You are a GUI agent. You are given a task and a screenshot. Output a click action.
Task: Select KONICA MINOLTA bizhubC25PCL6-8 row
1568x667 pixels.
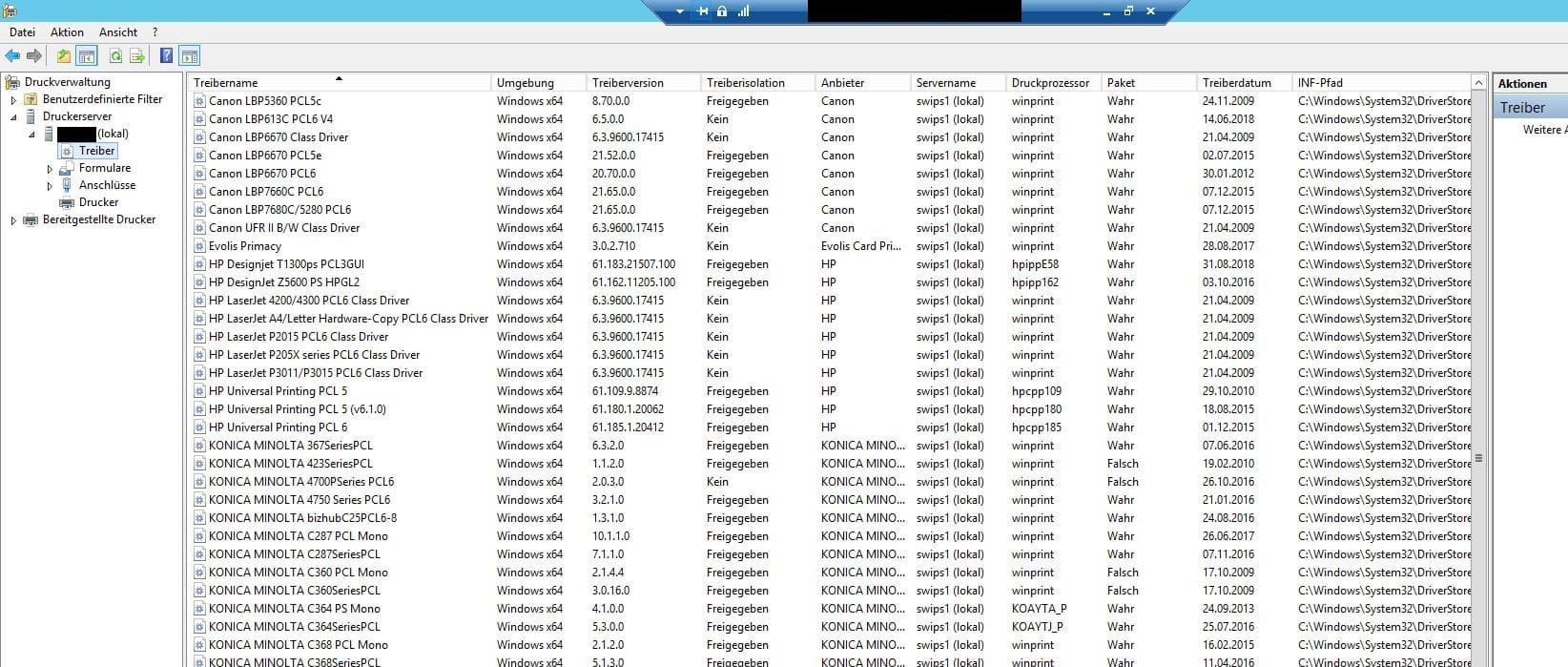[x=830, y=518]
